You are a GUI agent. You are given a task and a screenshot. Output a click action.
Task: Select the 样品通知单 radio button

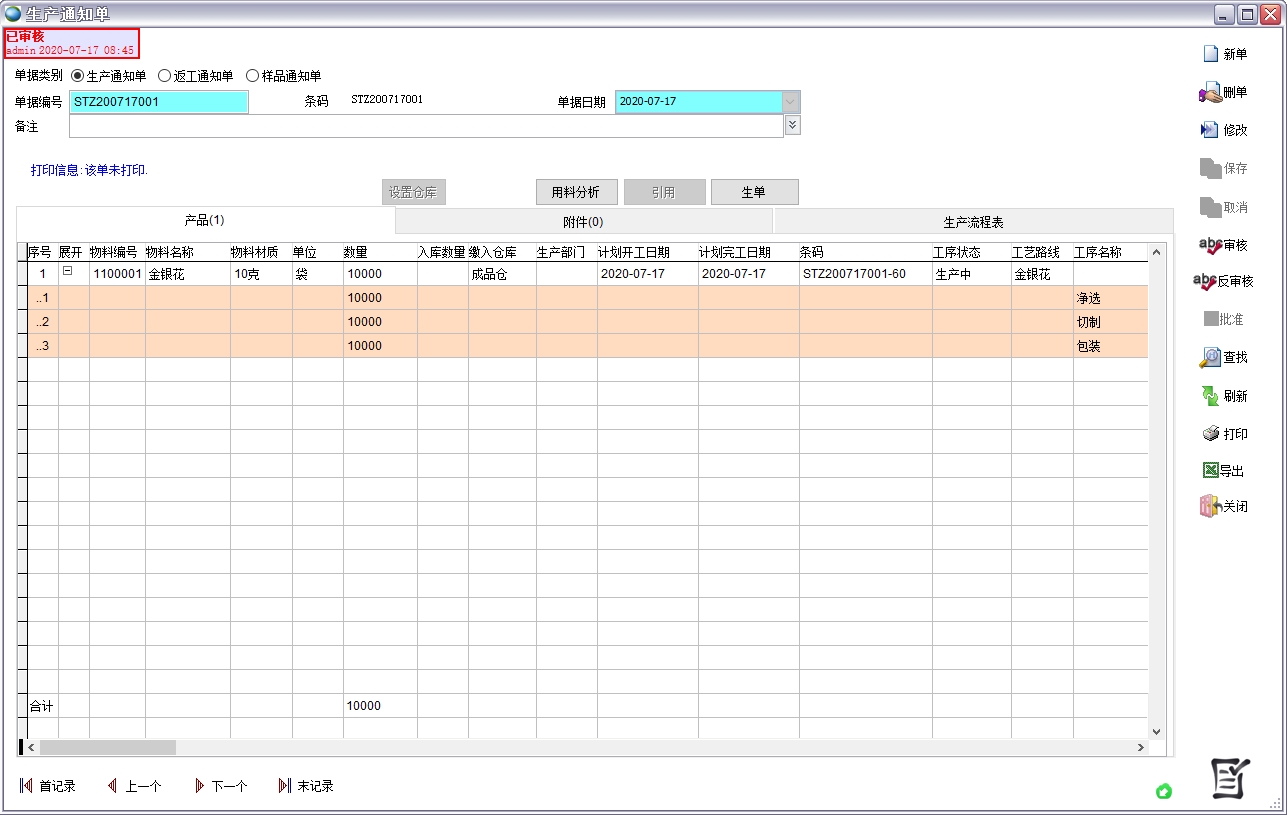tap(252, 76)
